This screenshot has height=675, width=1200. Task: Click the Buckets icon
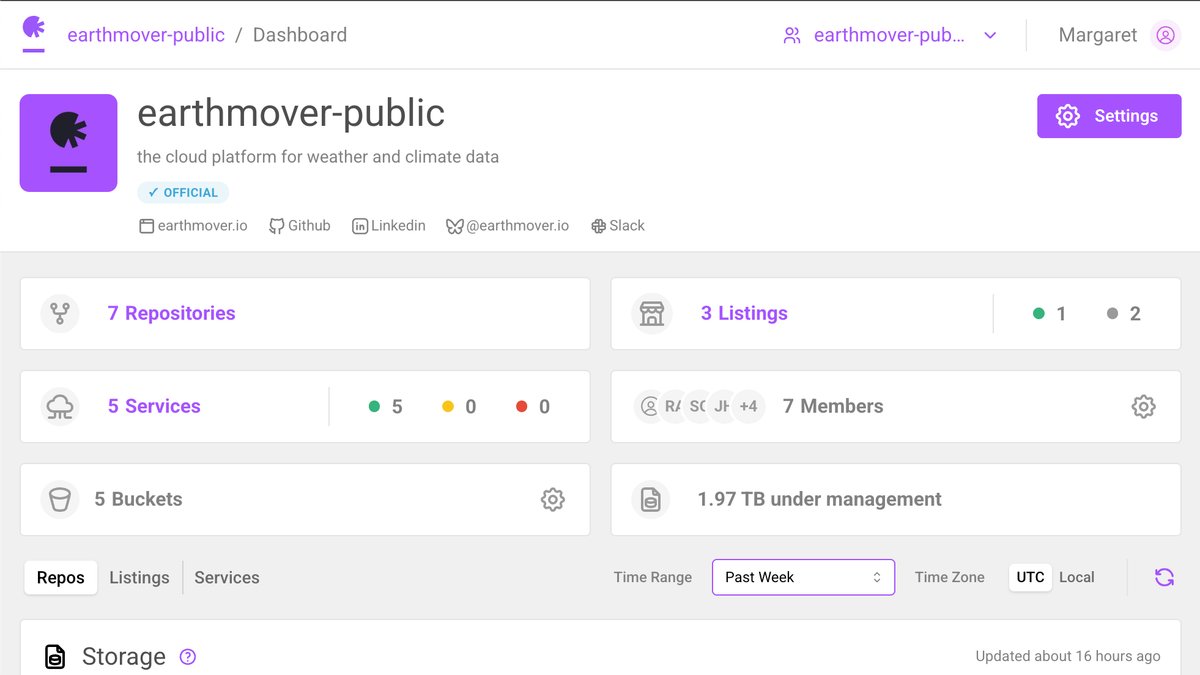[x=60, y=499]
